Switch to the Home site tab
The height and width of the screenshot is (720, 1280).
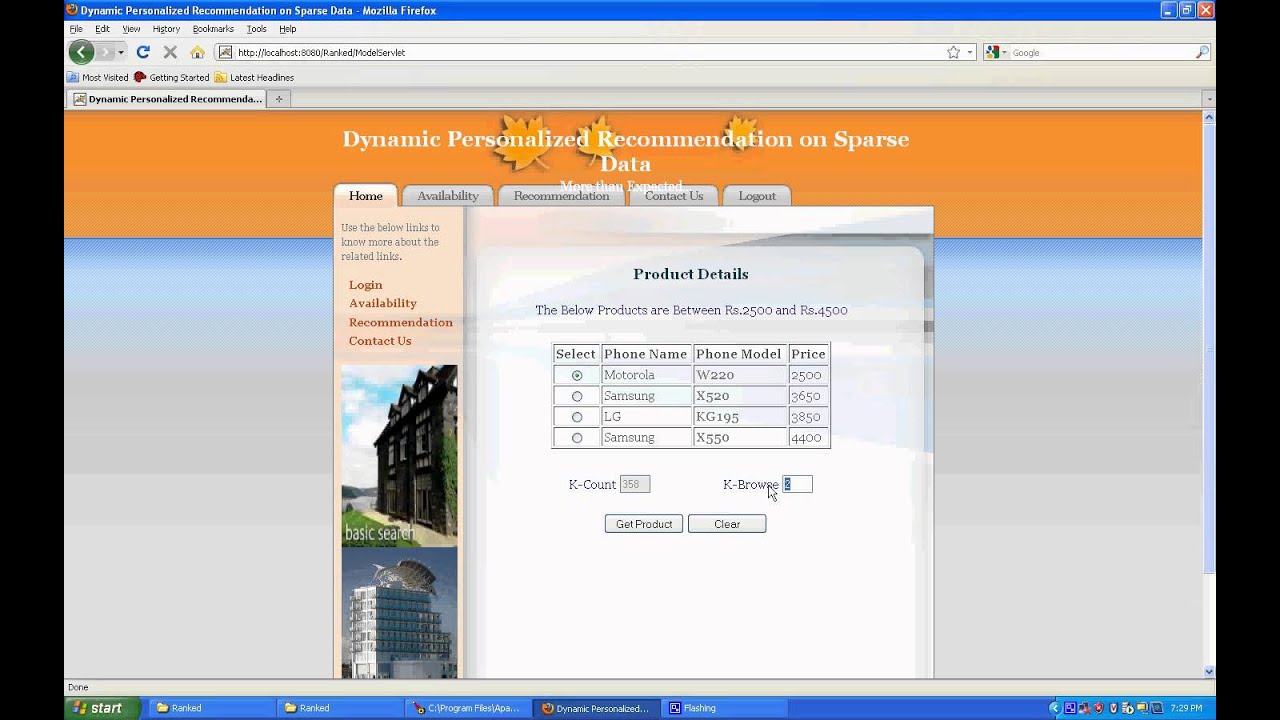(366, 196)
